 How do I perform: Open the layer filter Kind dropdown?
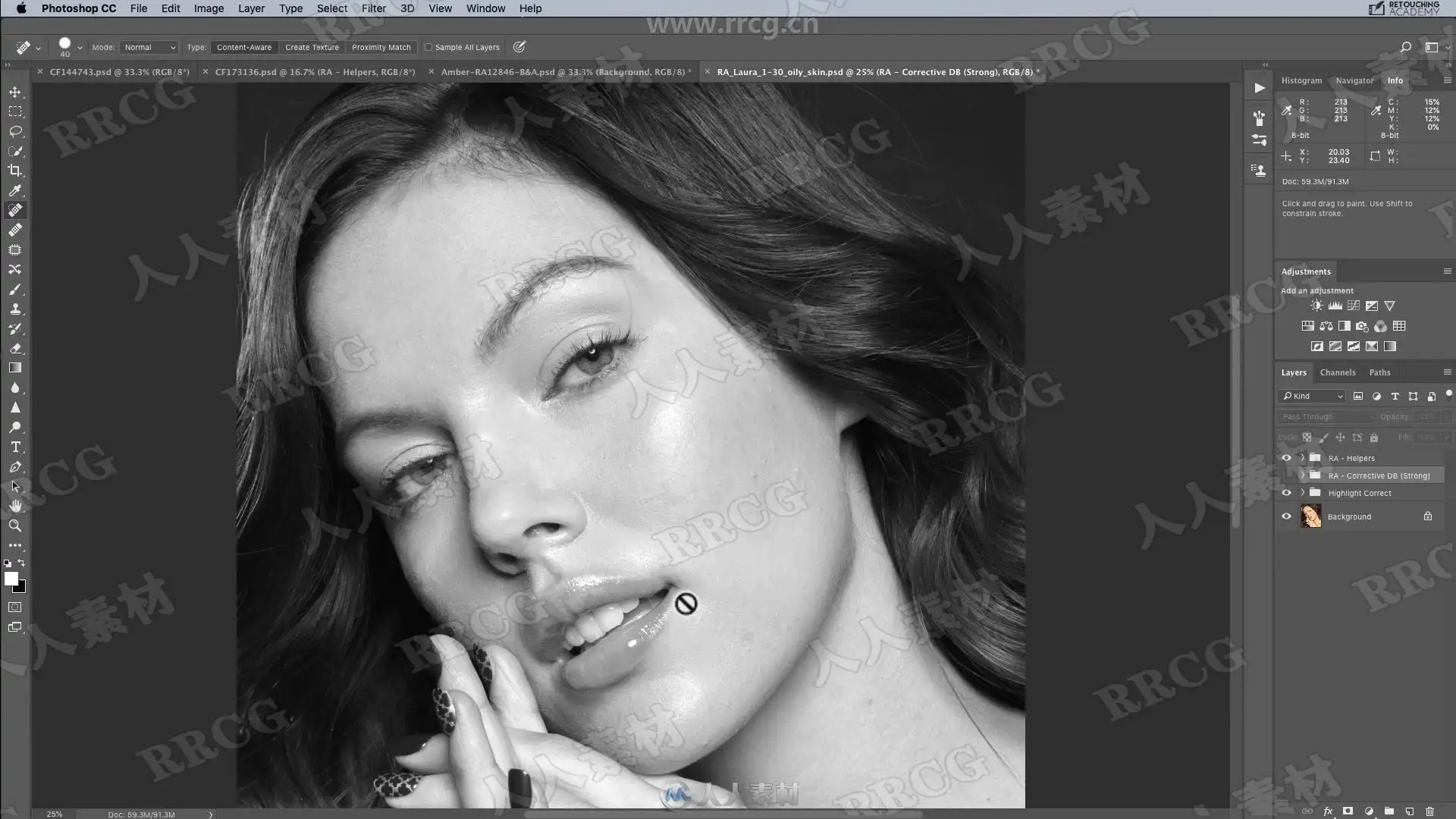(x=1313, y=396)
